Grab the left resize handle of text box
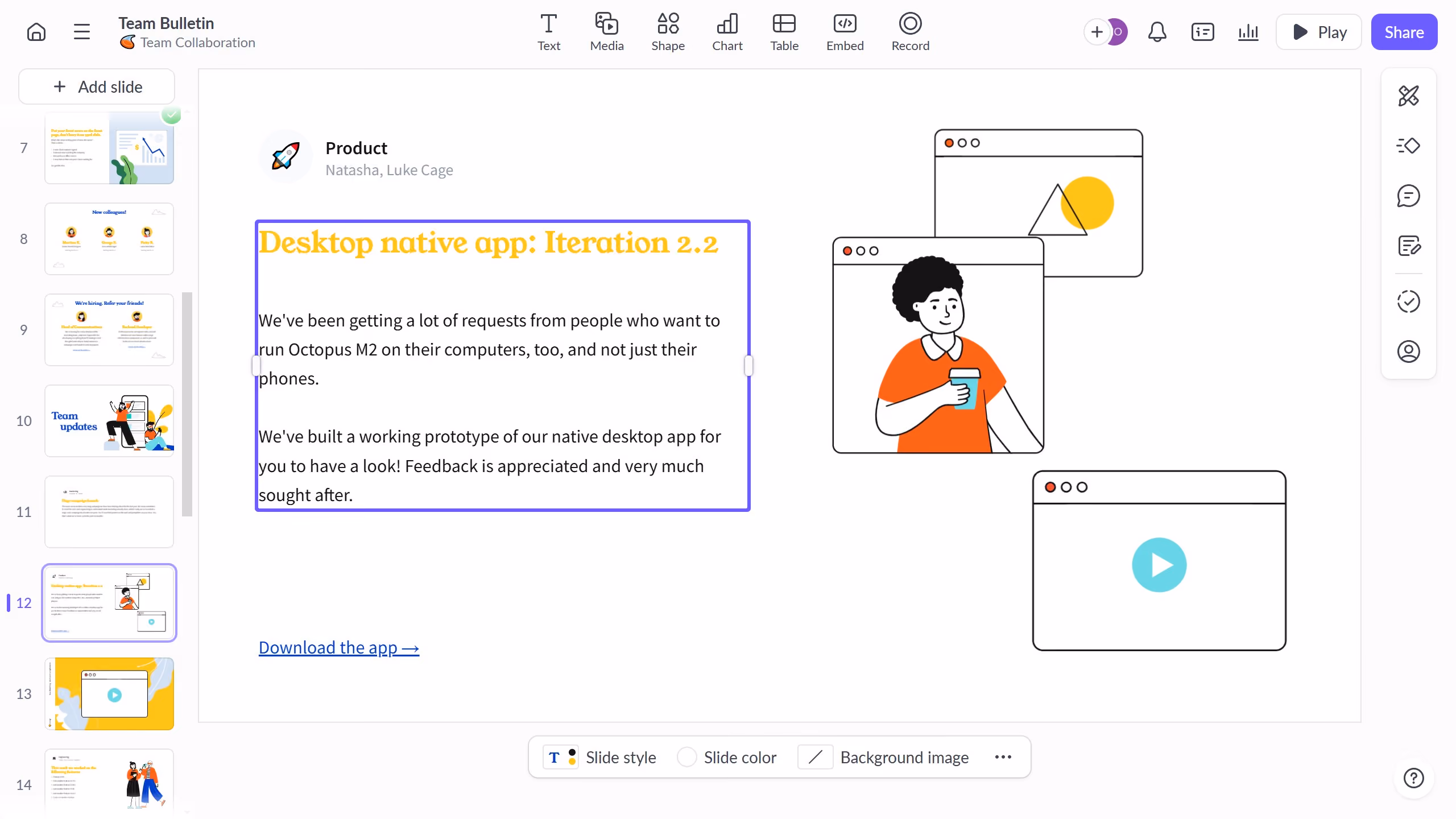 [257, 366]
